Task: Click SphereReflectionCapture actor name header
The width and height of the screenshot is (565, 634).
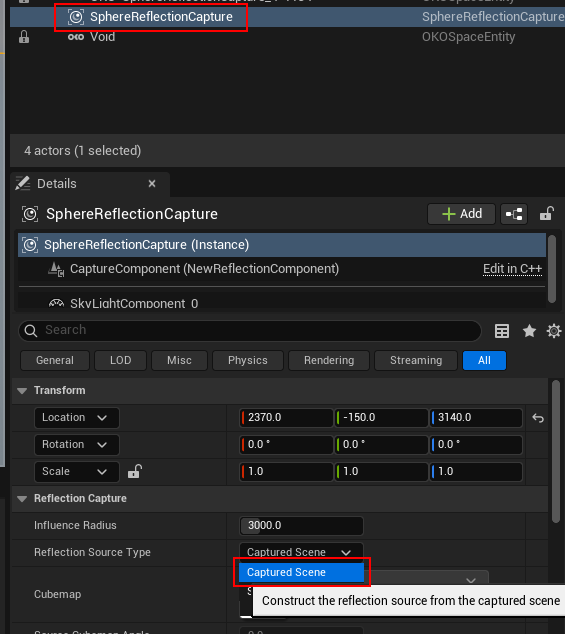Action: [x=132, y=214]
